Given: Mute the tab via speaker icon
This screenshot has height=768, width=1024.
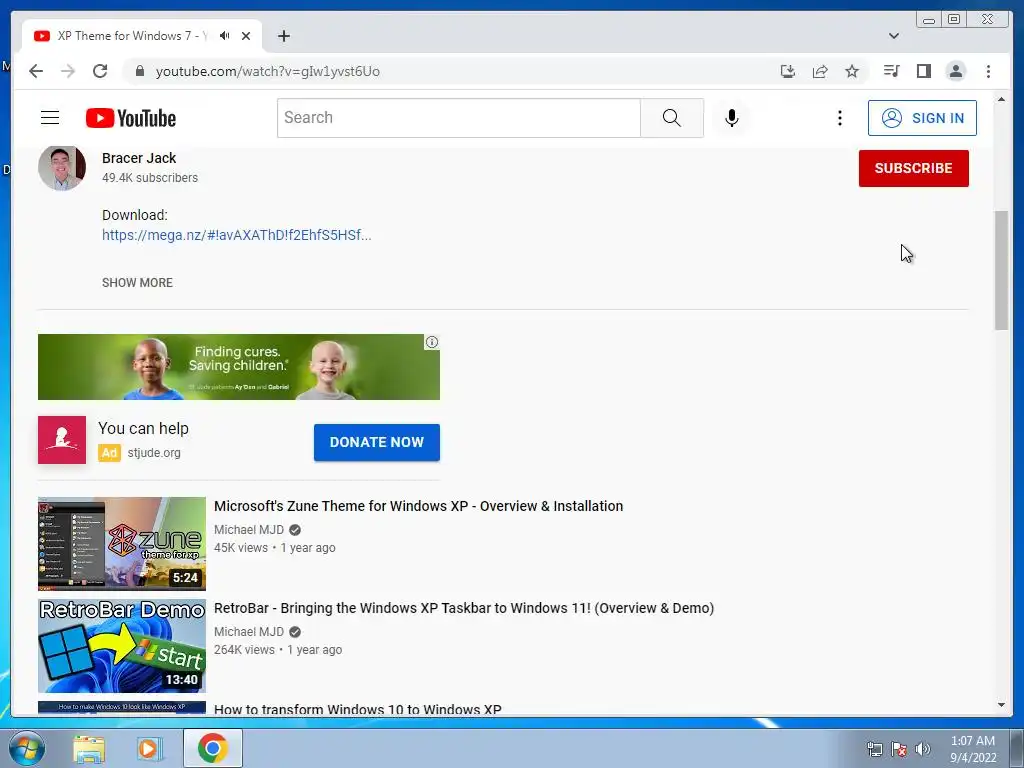Looking at the screenshot, I should (225, 36).
